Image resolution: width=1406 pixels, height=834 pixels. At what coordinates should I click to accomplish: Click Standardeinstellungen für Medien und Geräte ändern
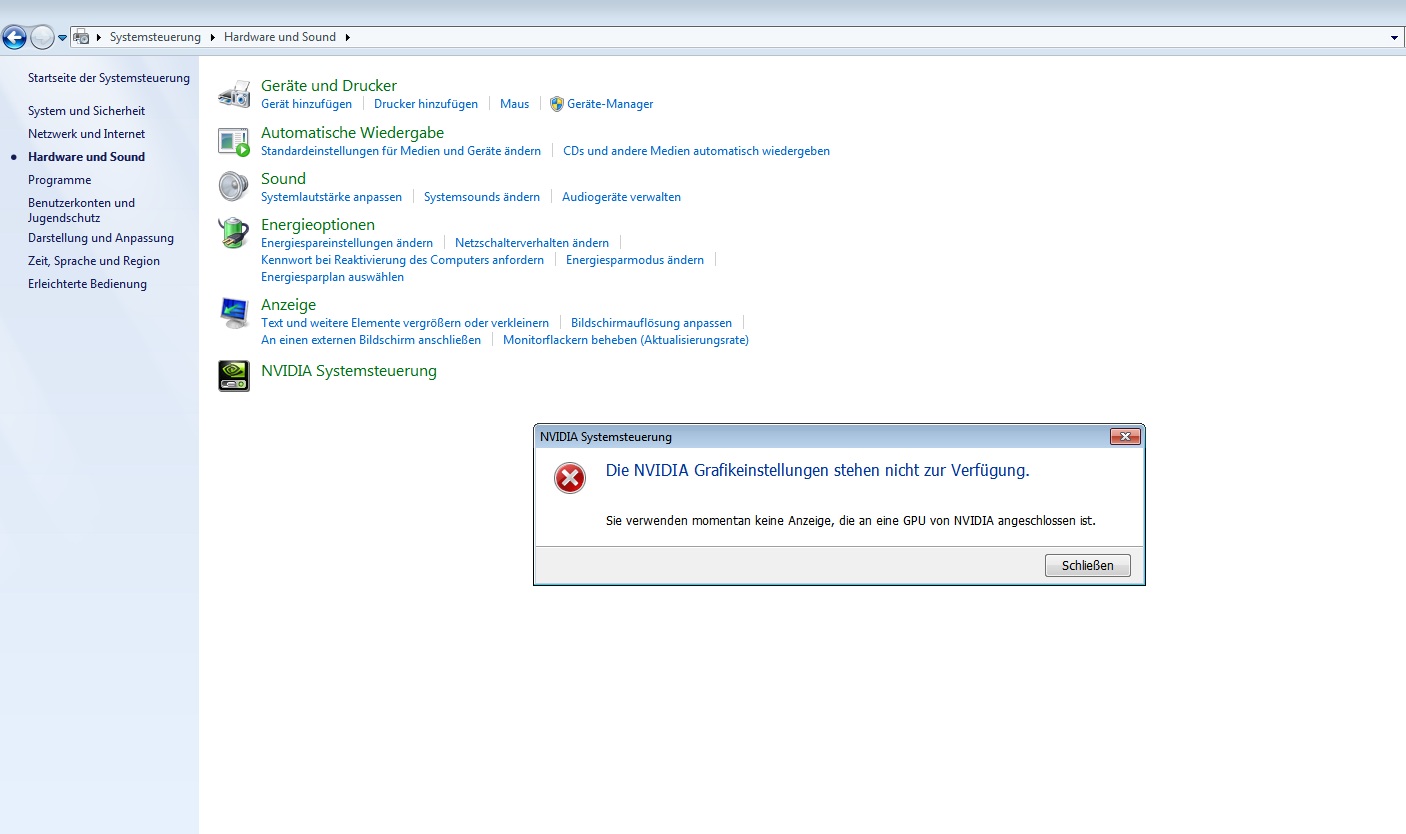401,151
